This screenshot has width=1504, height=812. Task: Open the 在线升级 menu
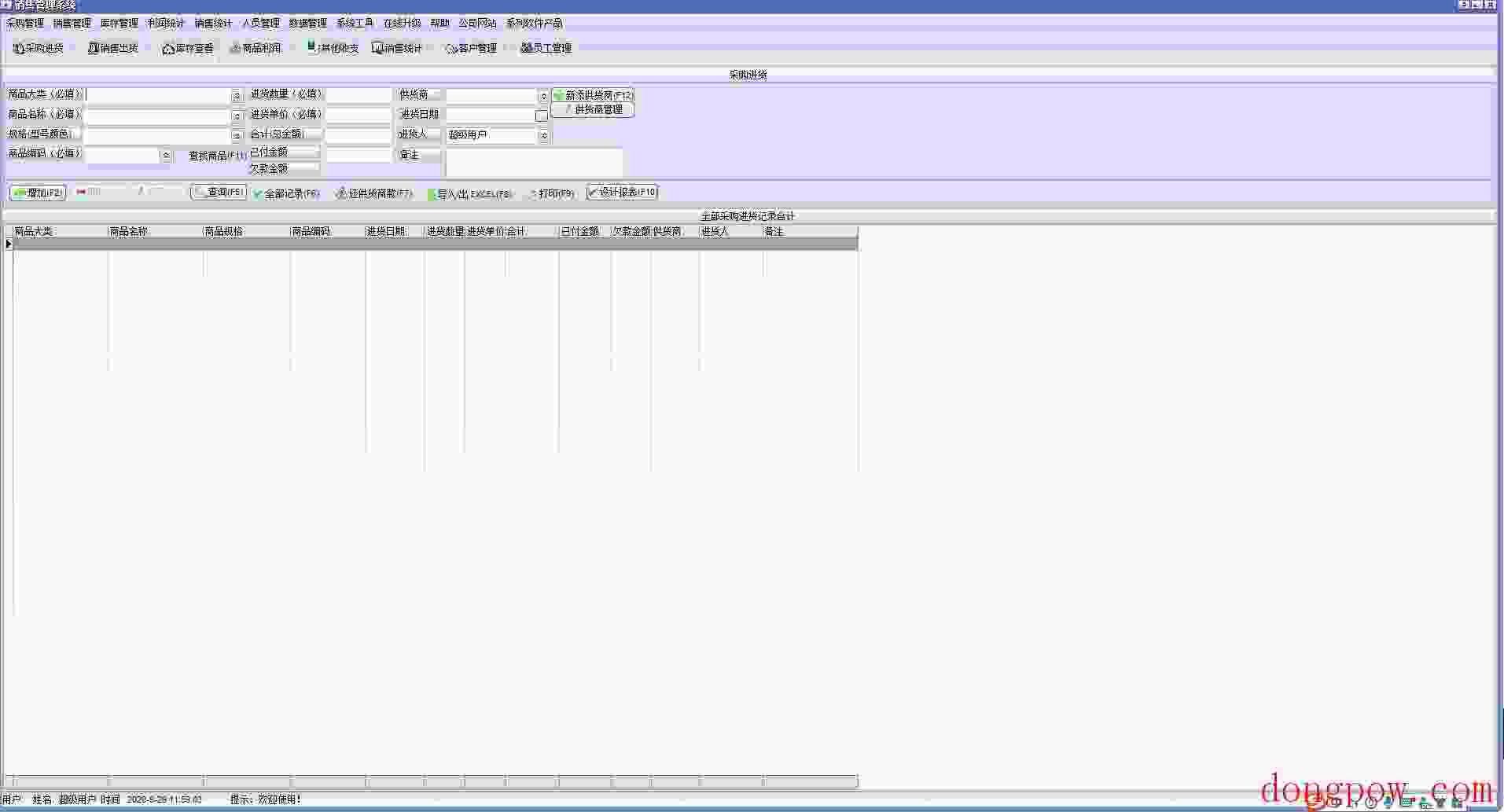403,24
